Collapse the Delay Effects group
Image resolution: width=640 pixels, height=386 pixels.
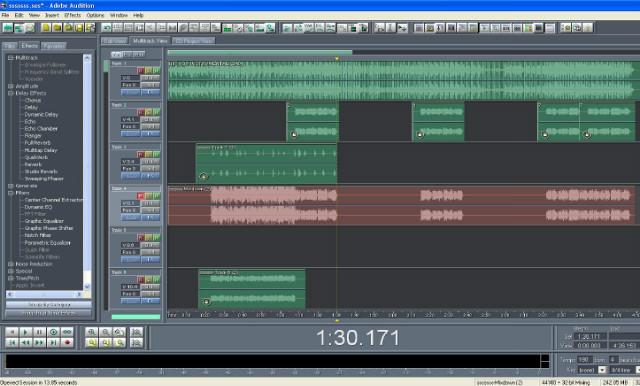(11, 93)
